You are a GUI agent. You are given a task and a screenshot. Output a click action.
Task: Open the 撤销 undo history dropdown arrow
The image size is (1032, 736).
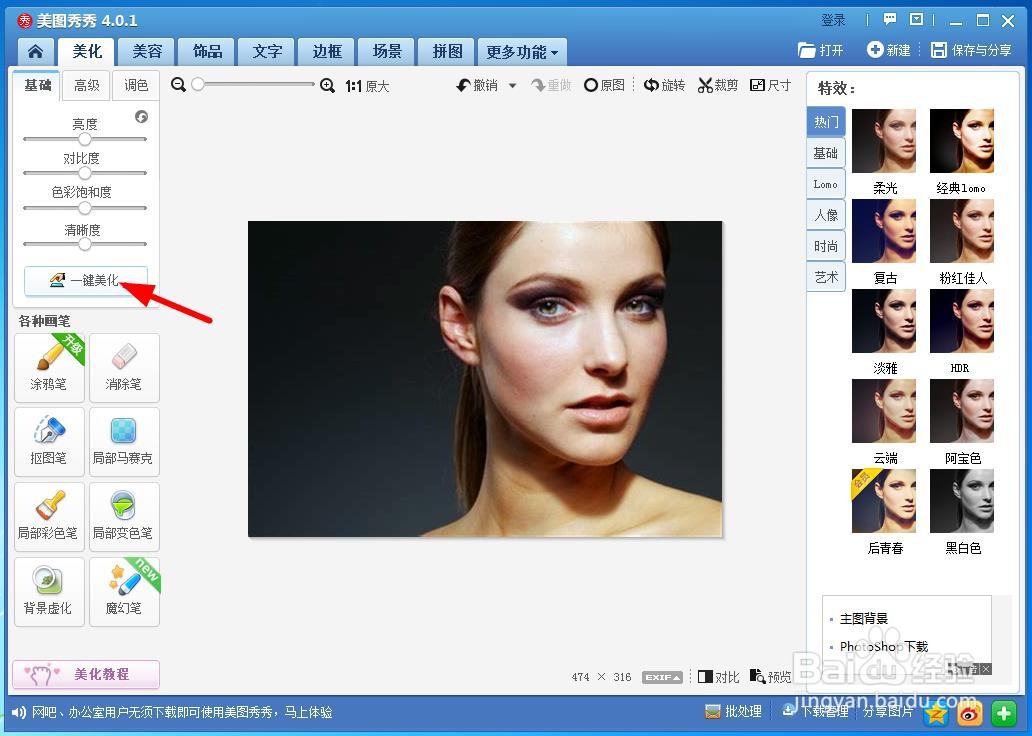(x=513, y=86)
